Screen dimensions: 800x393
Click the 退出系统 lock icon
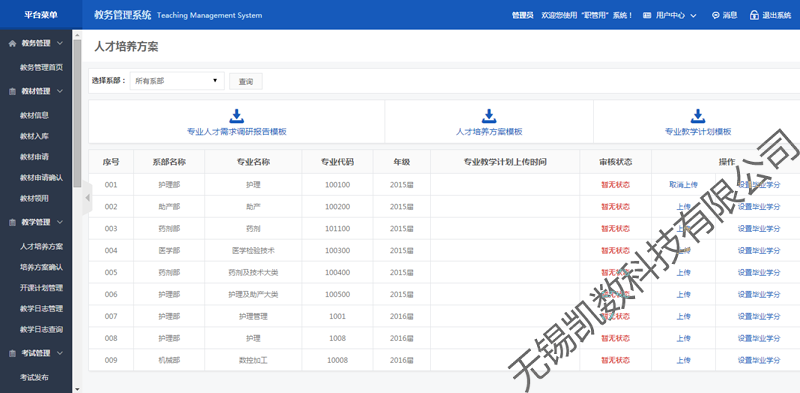coord(754,15)
